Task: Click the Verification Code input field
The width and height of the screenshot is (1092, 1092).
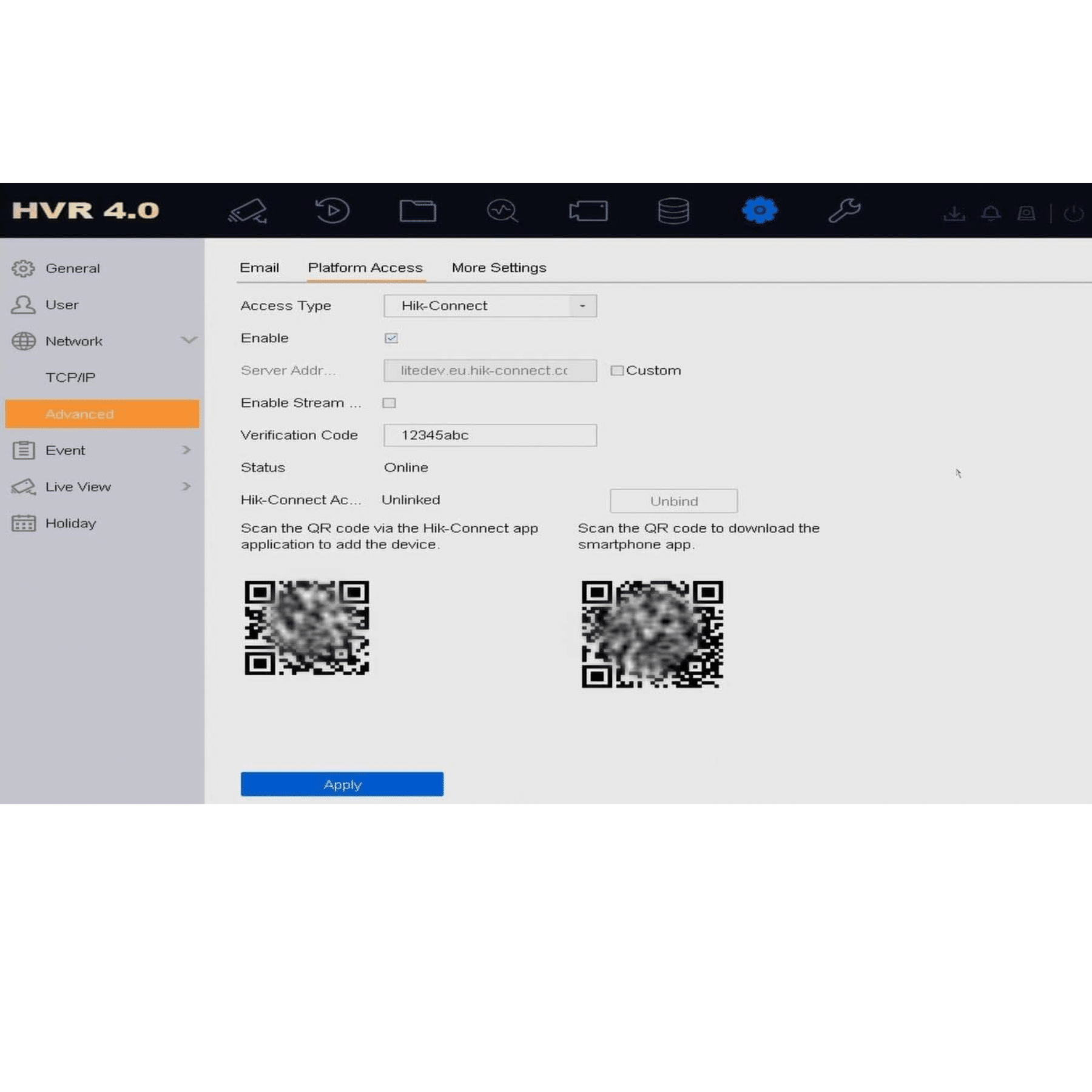Action: [490, 435]
